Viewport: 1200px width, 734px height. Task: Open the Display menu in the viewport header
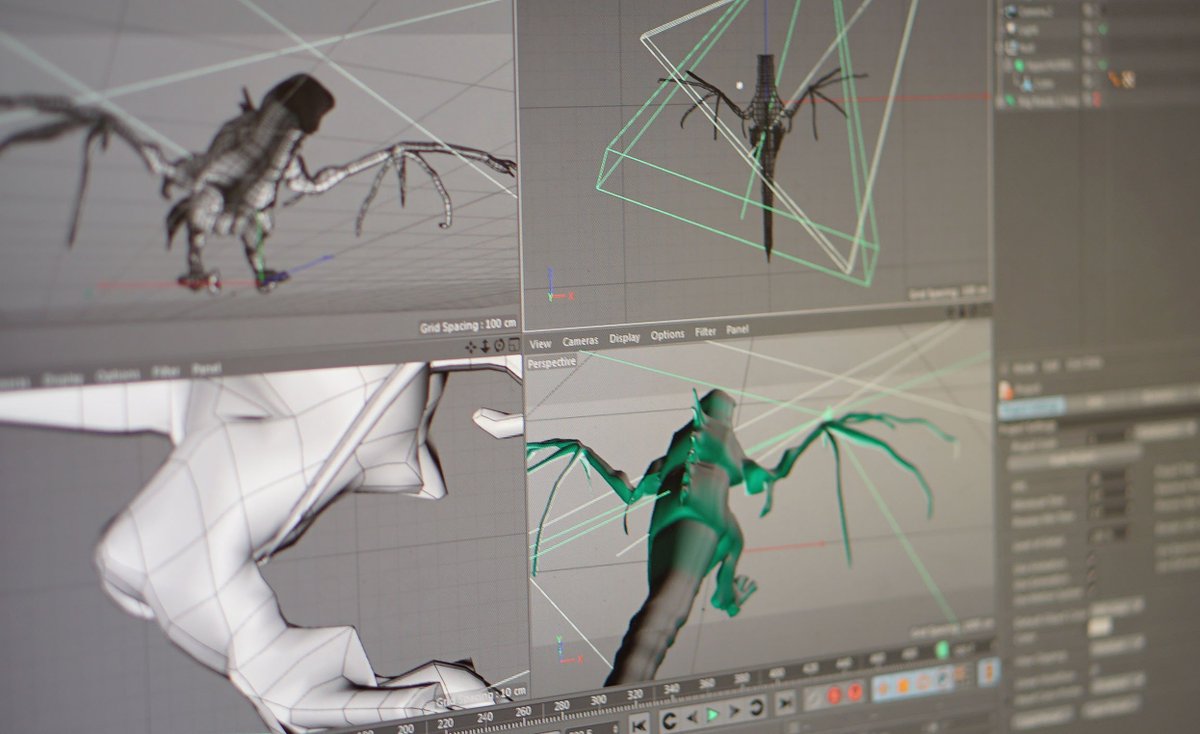tap(627, 338)
